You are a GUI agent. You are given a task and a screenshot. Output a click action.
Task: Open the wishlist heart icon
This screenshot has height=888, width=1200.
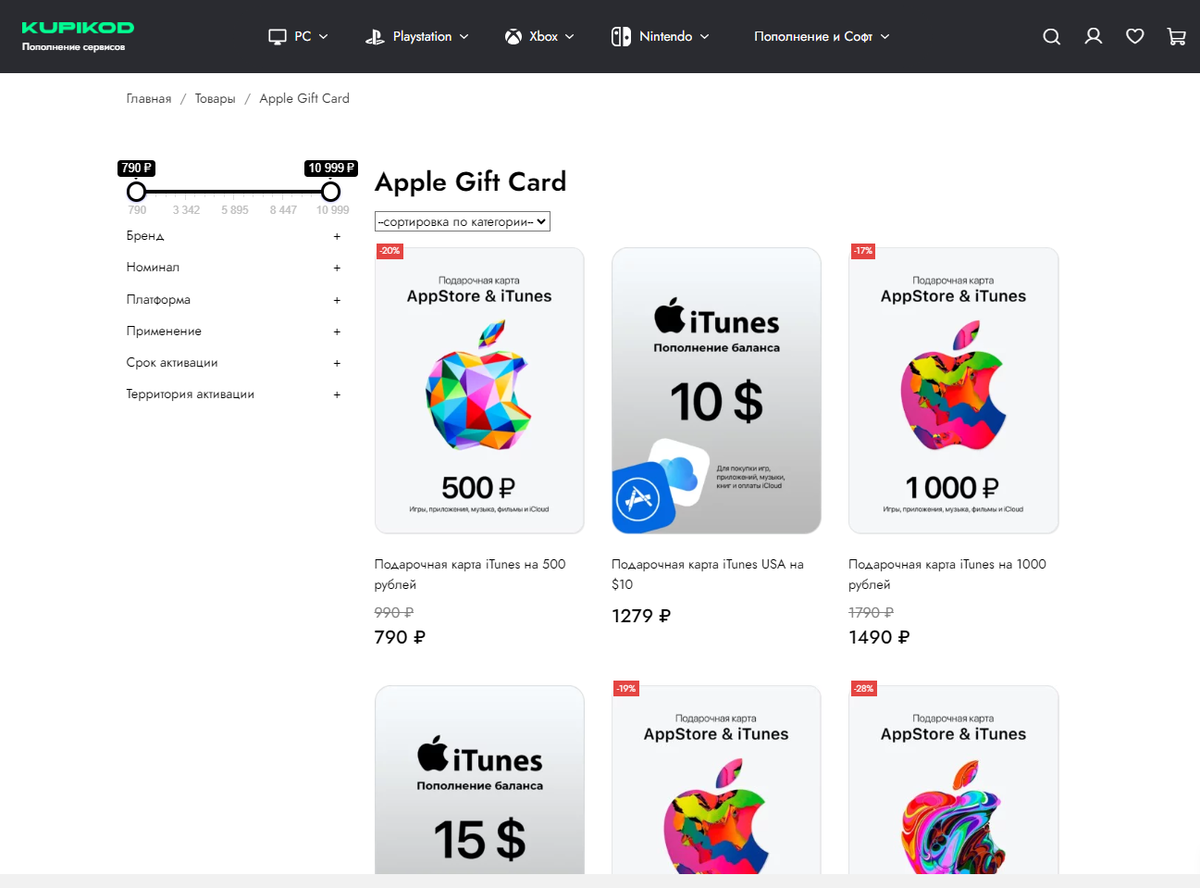[x=1135, y=37]
